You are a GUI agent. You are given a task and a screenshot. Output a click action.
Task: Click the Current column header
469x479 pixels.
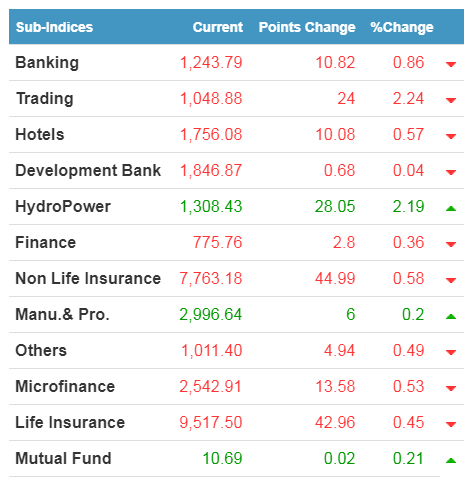[218, 27]
